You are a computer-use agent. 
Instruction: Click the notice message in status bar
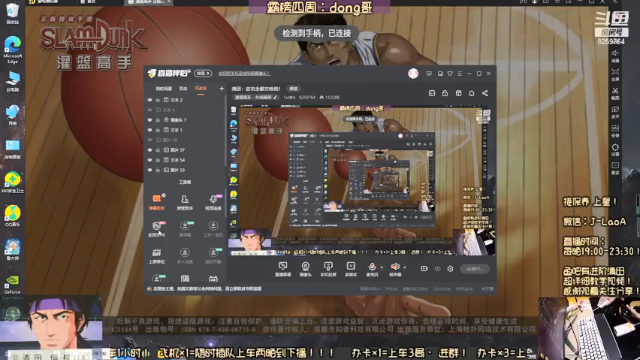[x=207, y=289]
